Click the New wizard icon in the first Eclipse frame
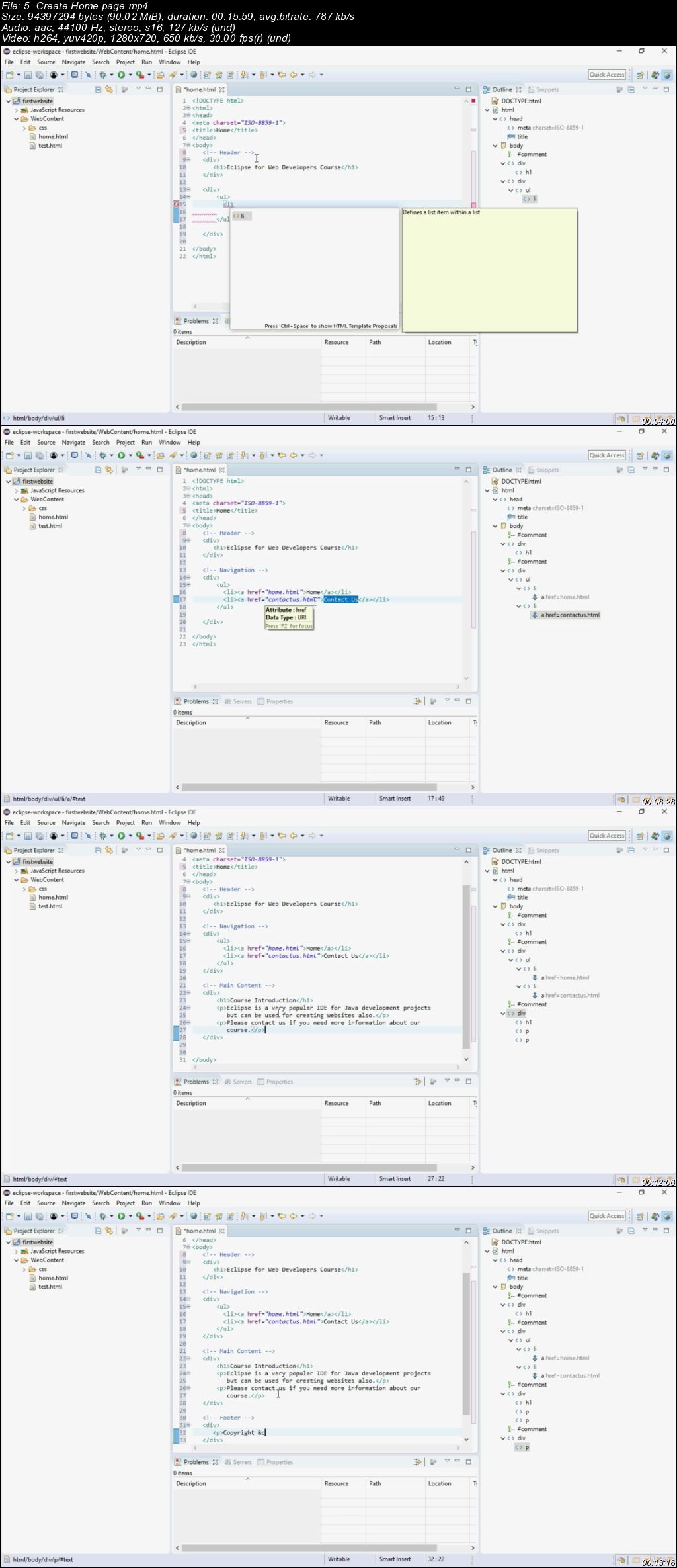 (10, 75)
